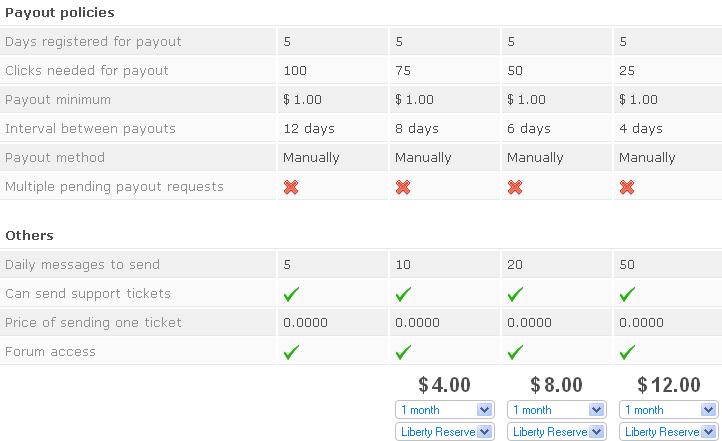The image size is (722, 441).
Task: Click the $12.00 price label
Action: [x=669, y=385]
